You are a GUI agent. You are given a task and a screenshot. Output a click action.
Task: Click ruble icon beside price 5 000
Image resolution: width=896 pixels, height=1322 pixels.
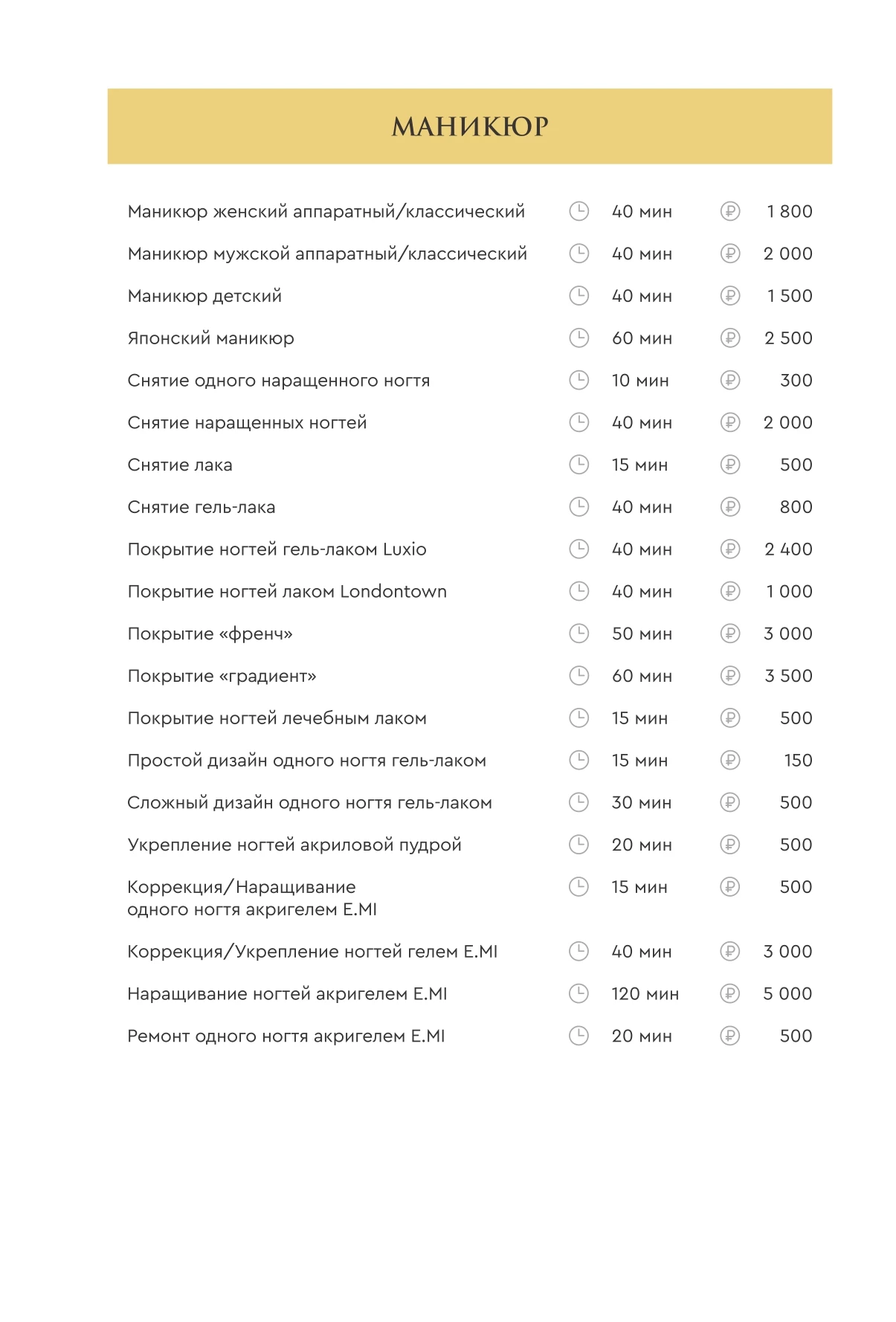[x=730, y=993]
